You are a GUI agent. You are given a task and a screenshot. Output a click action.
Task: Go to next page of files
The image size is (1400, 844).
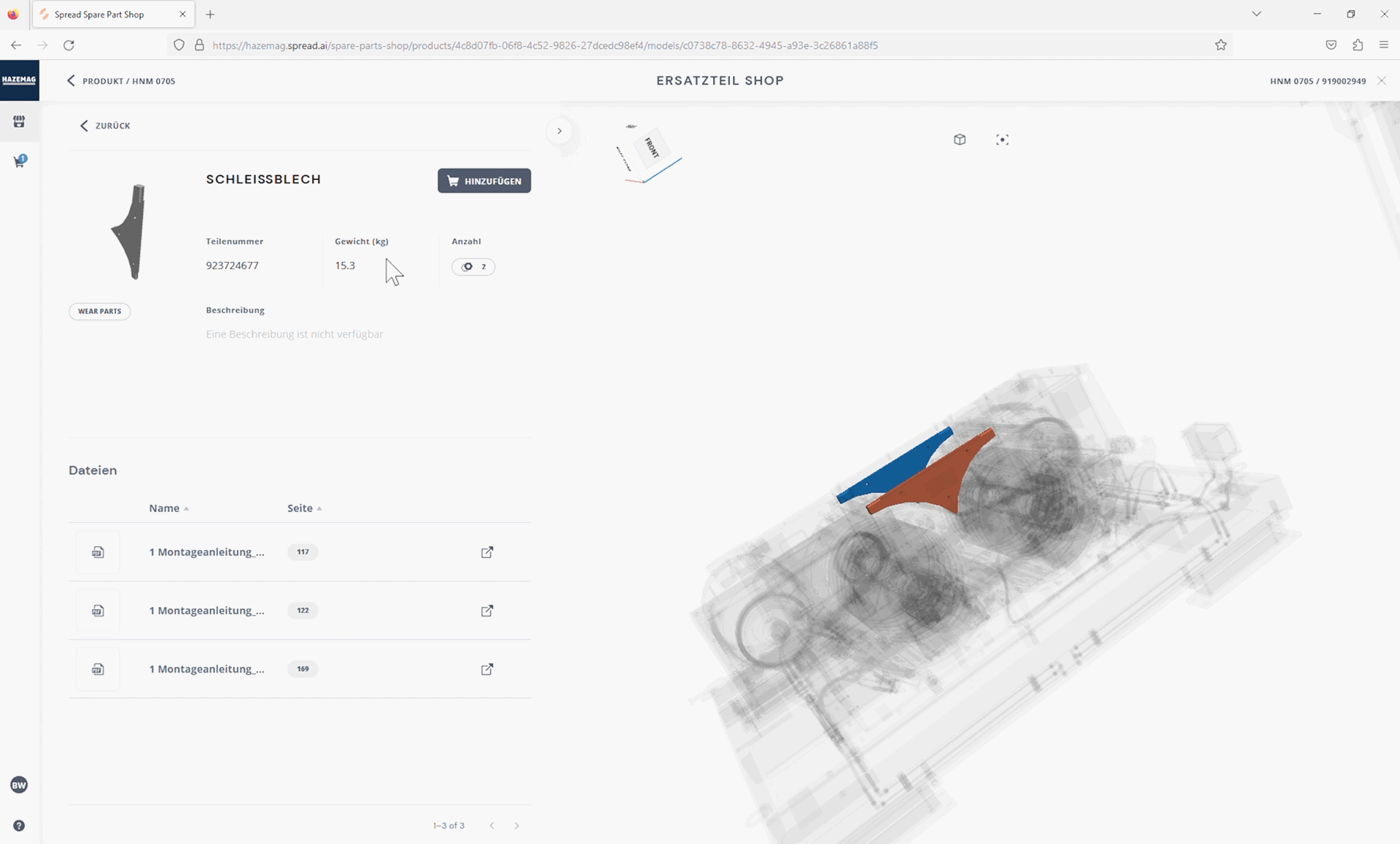(x=517, y=826)
